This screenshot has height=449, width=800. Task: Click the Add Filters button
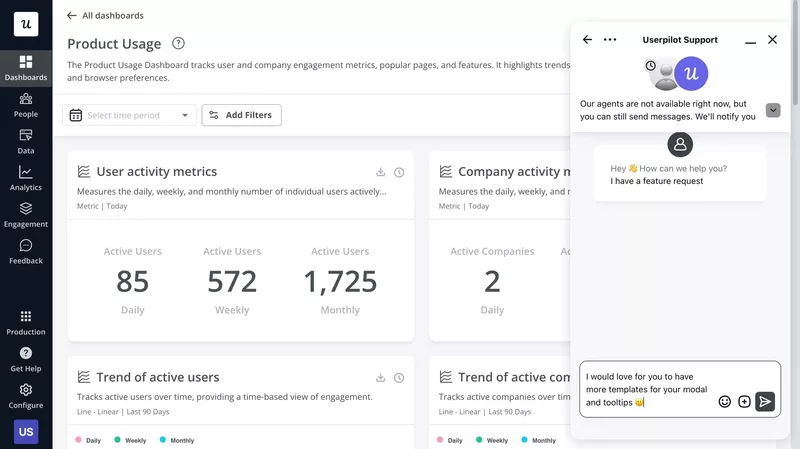[241, 115]
